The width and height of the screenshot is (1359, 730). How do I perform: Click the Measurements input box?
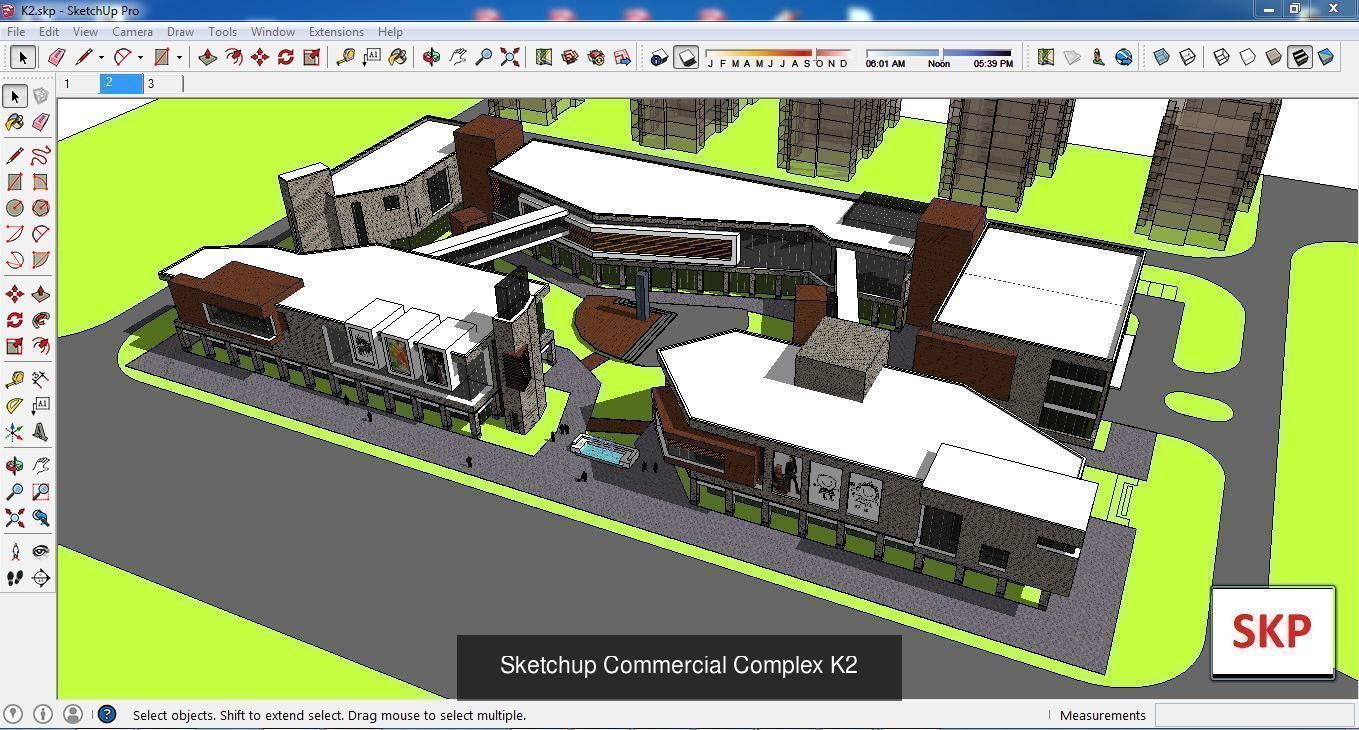coord(1255,715)
